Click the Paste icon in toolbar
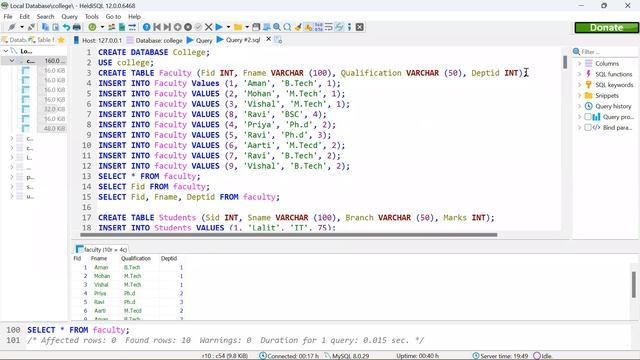This screenshot has width=640, height=360. [56, 27]
